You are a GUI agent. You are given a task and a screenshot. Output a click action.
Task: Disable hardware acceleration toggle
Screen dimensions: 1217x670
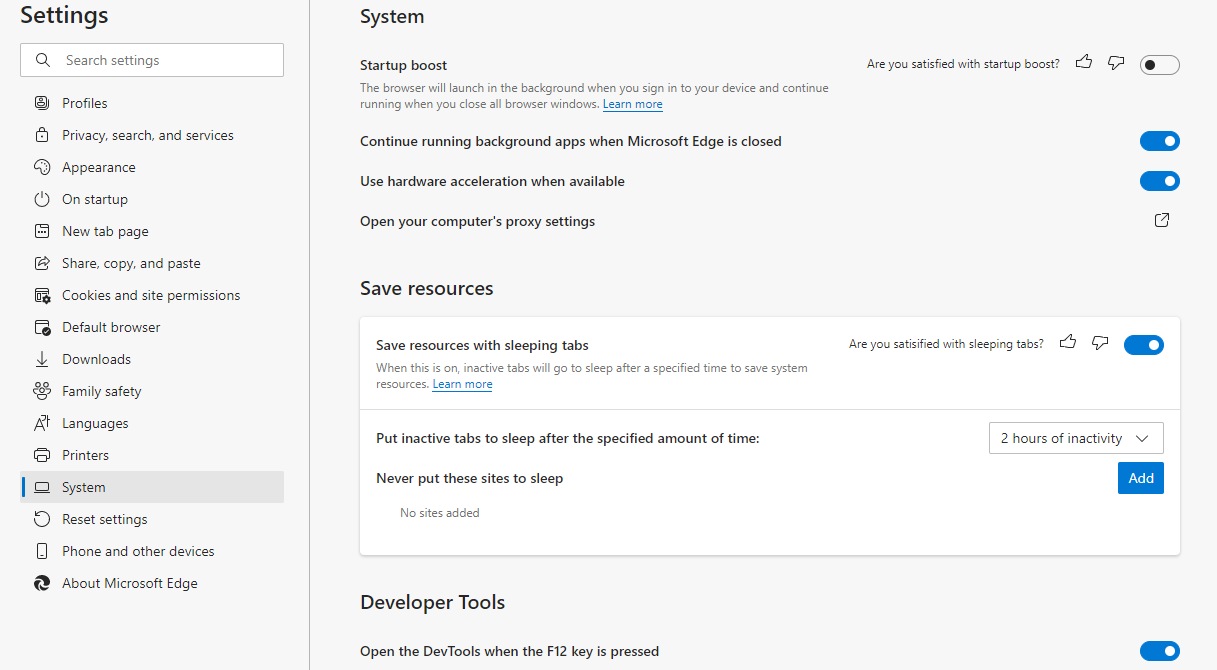1159,181
